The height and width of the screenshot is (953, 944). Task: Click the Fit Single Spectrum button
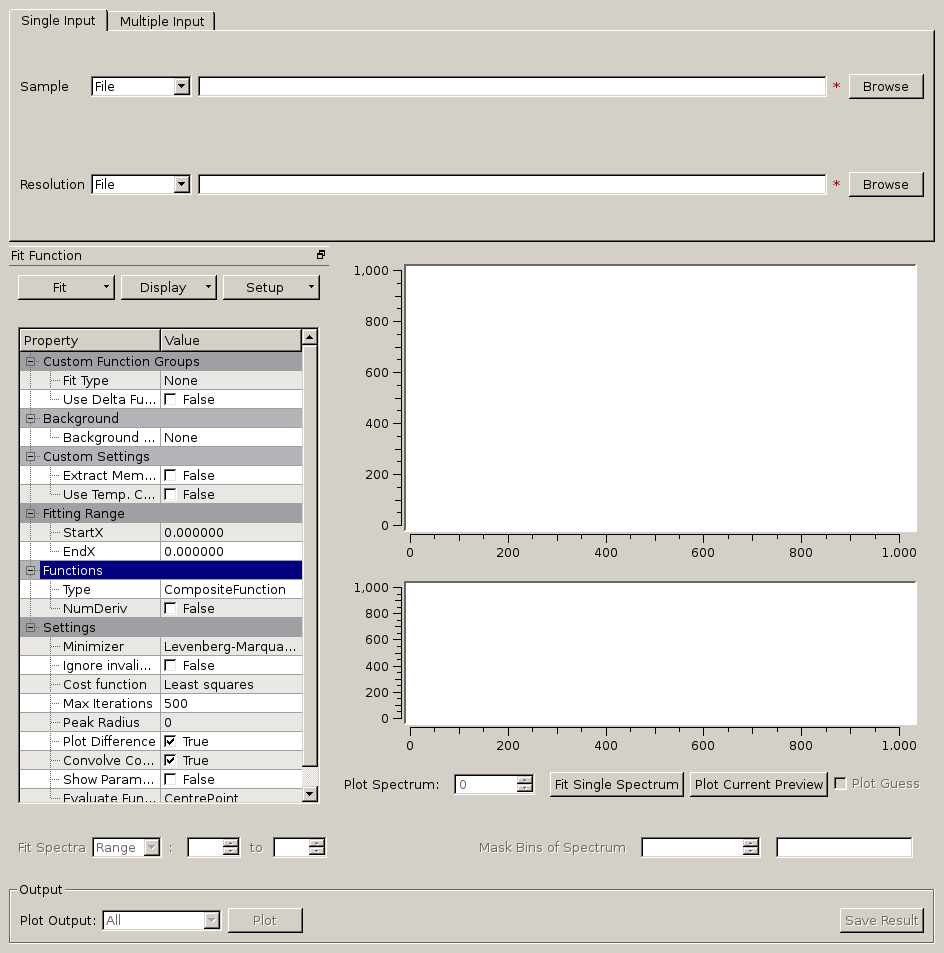tap(616, 785)
